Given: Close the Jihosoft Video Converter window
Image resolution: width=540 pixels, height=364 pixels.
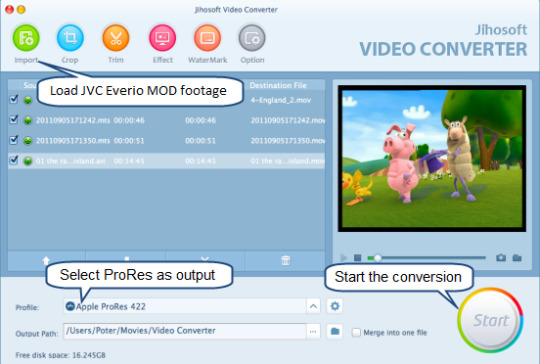Looking at the screenshot, I should pos(9,10).
